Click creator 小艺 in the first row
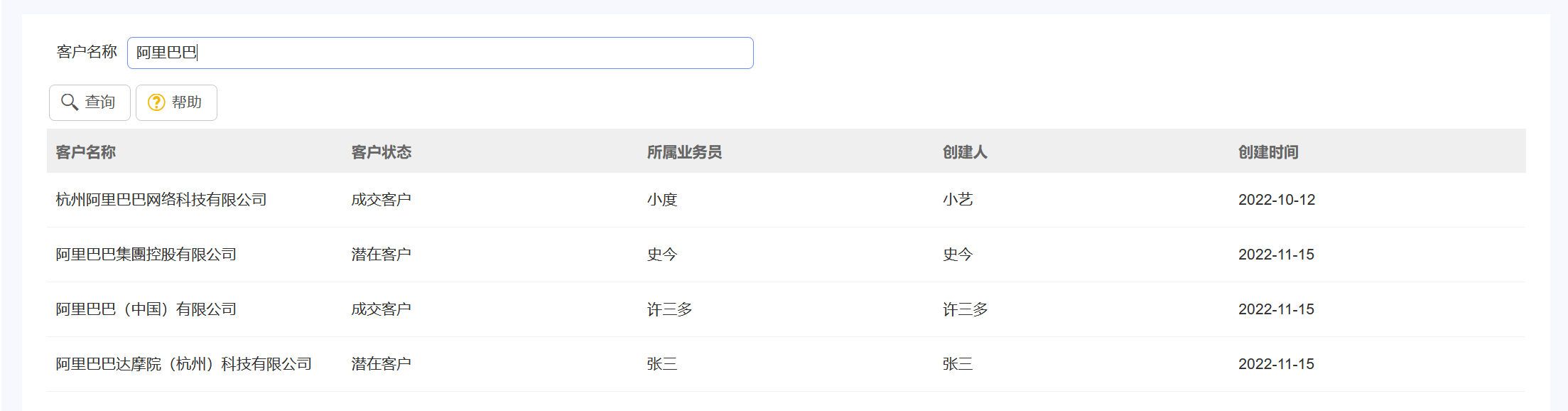The image size is (1568, 411). point(957,200)
